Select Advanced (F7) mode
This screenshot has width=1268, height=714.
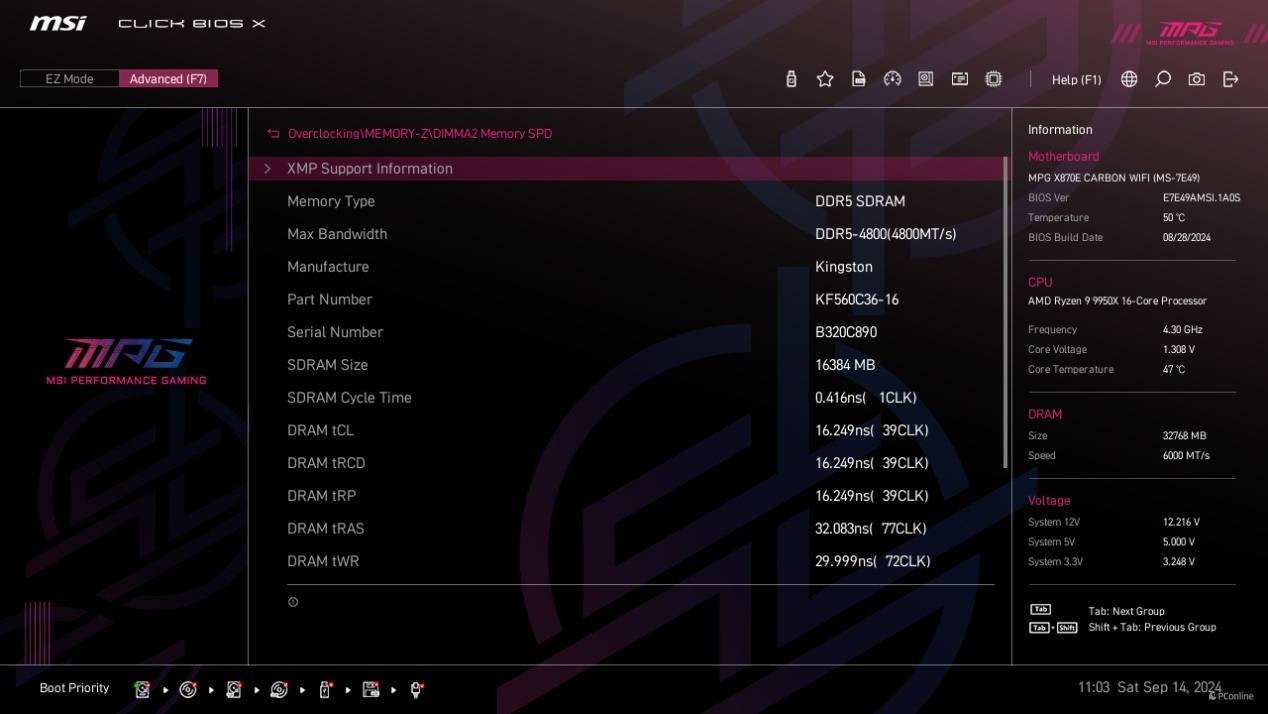168,79
